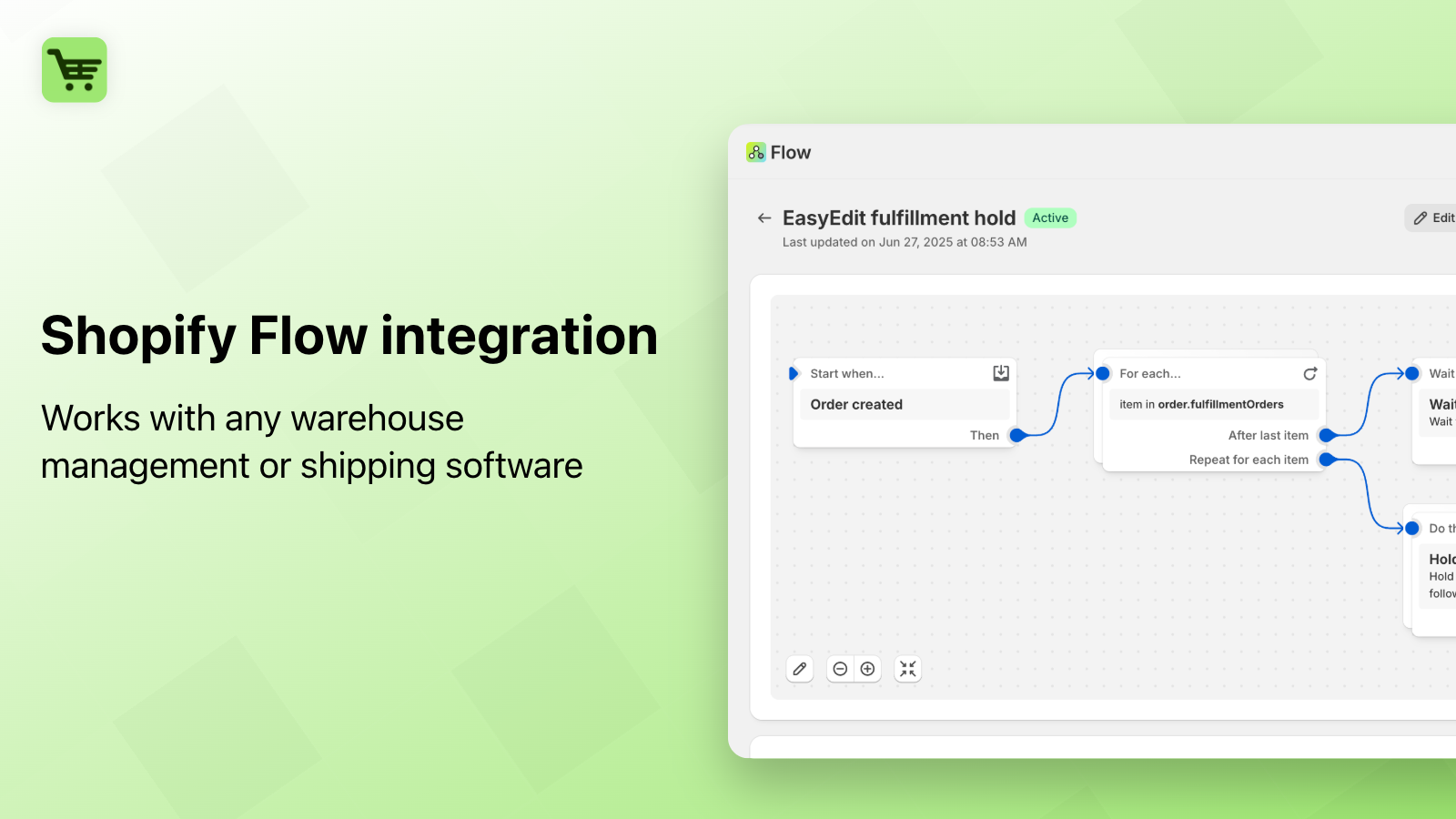Select the item in order.fulfillmentOrders field
1456x819 pixels.
pos(1214,404)
